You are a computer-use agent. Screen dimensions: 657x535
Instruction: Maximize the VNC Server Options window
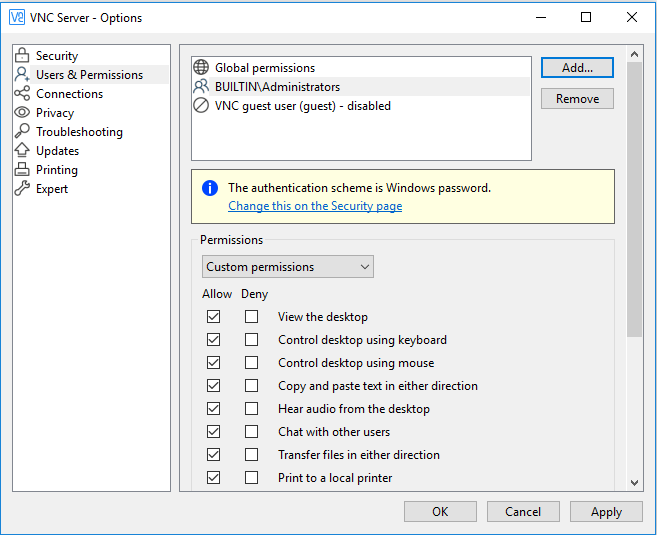pos(586,17)
